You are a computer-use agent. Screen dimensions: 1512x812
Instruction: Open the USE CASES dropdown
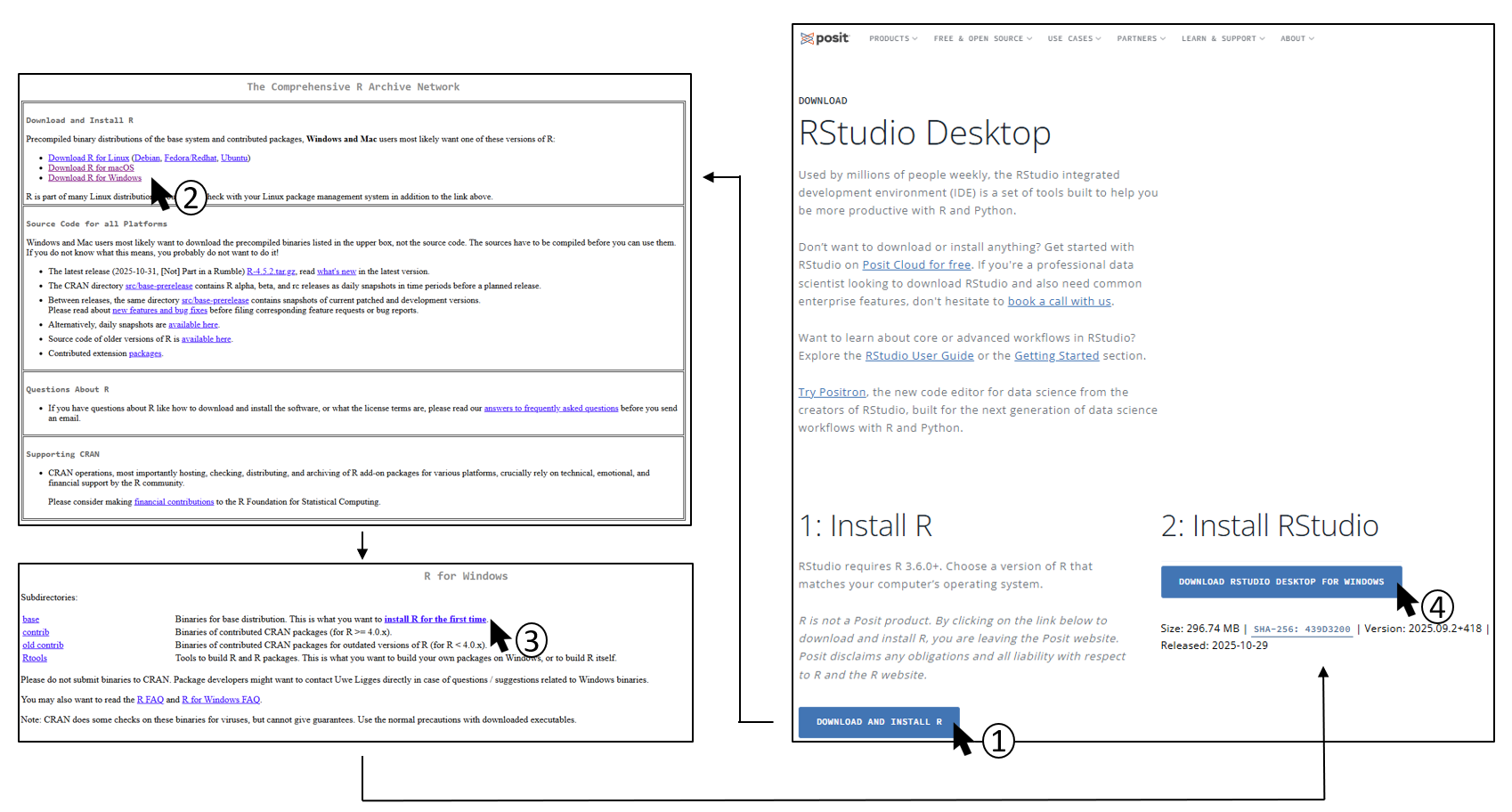pyautogui.click(x=1073, y=38)
